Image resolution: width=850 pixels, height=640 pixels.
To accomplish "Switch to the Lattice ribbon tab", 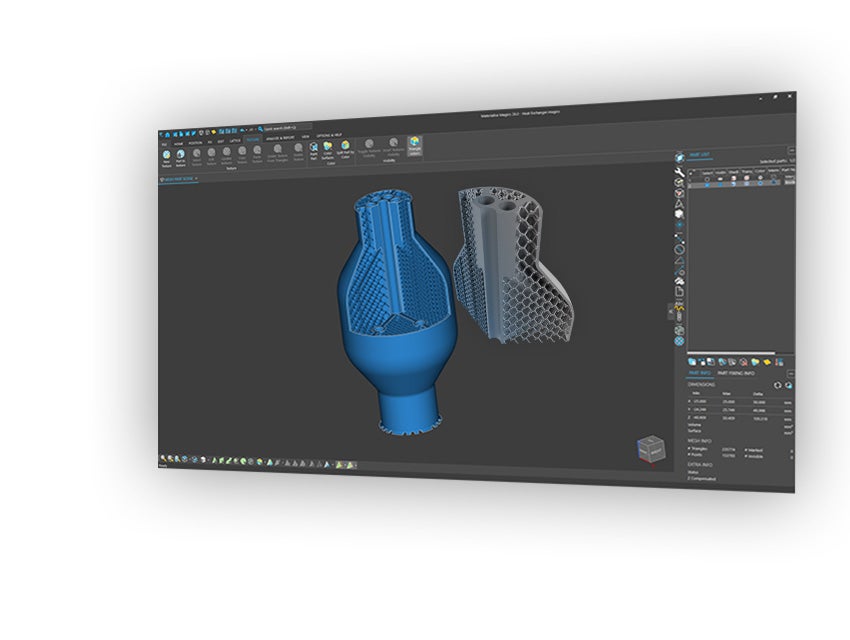I will click(233, 140).
